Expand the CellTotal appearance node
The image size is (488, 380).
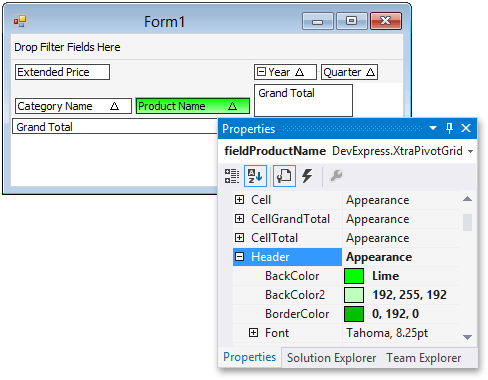tap(239, 237)
